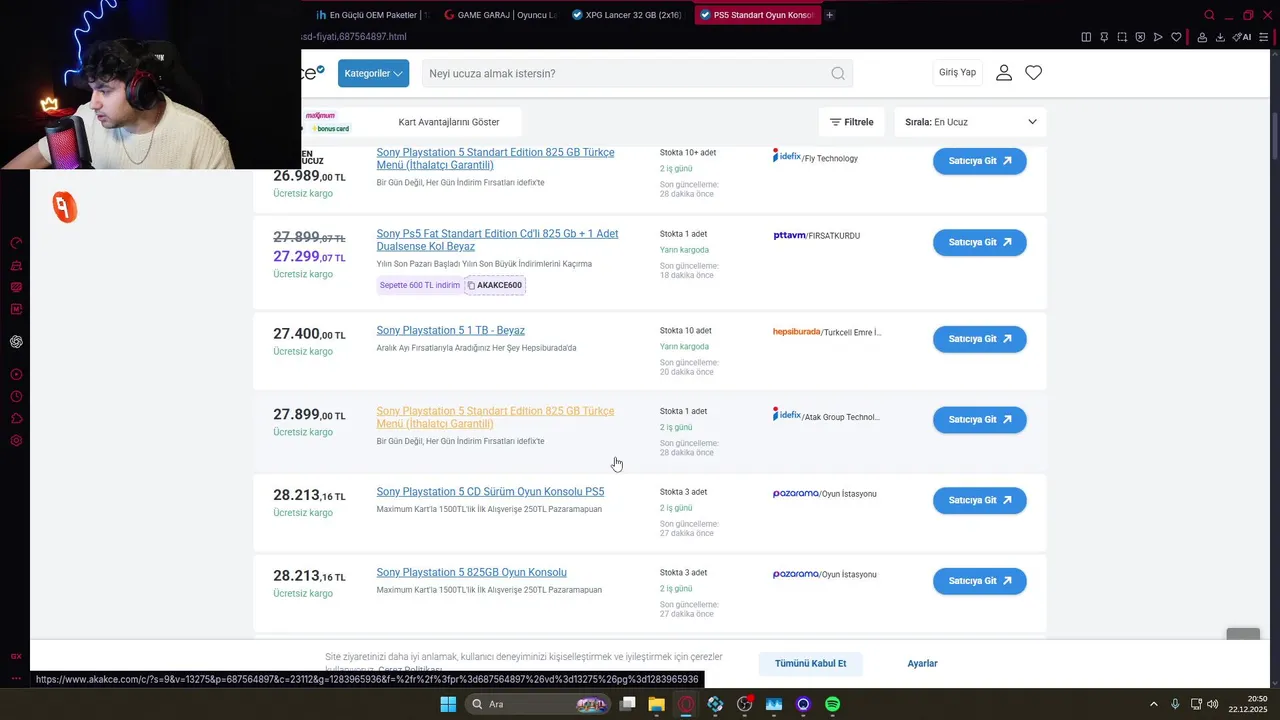Switch to GAME GARAJ tab
1280x720 pixels.
click(499, 15)
